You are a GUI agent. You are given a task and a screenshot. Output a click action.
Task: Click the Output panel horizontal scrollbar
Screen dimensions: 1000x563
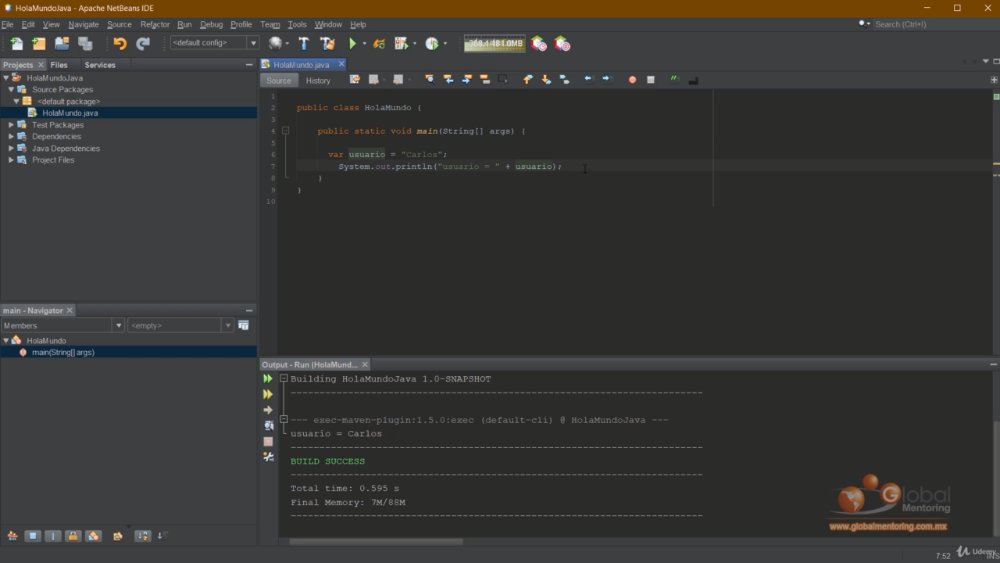(x=376, y=542)
